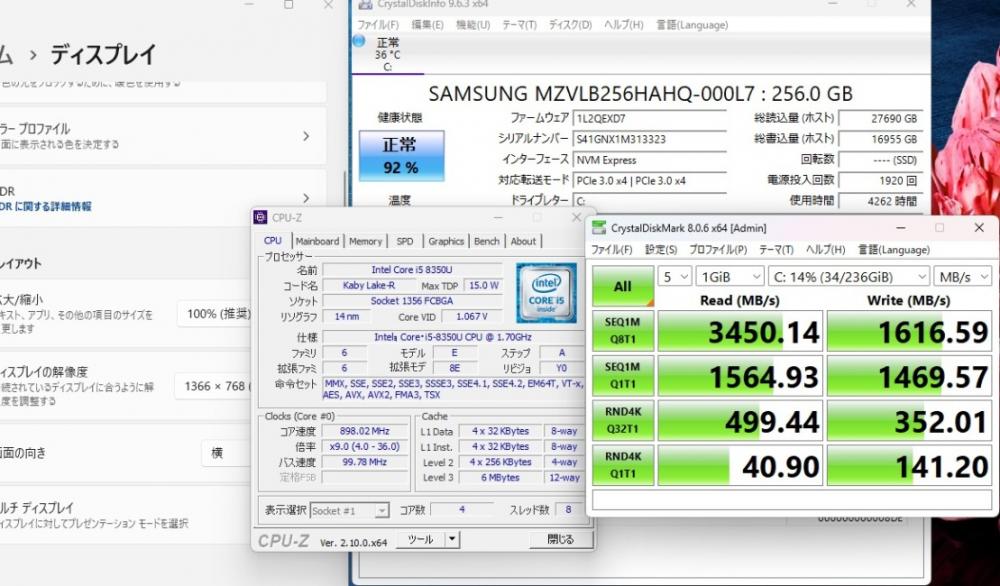Image resolution: width=1000 pixels, height=586 pixels.
Task: Open the test count dropdown showing 5
Action: point(675,277)
